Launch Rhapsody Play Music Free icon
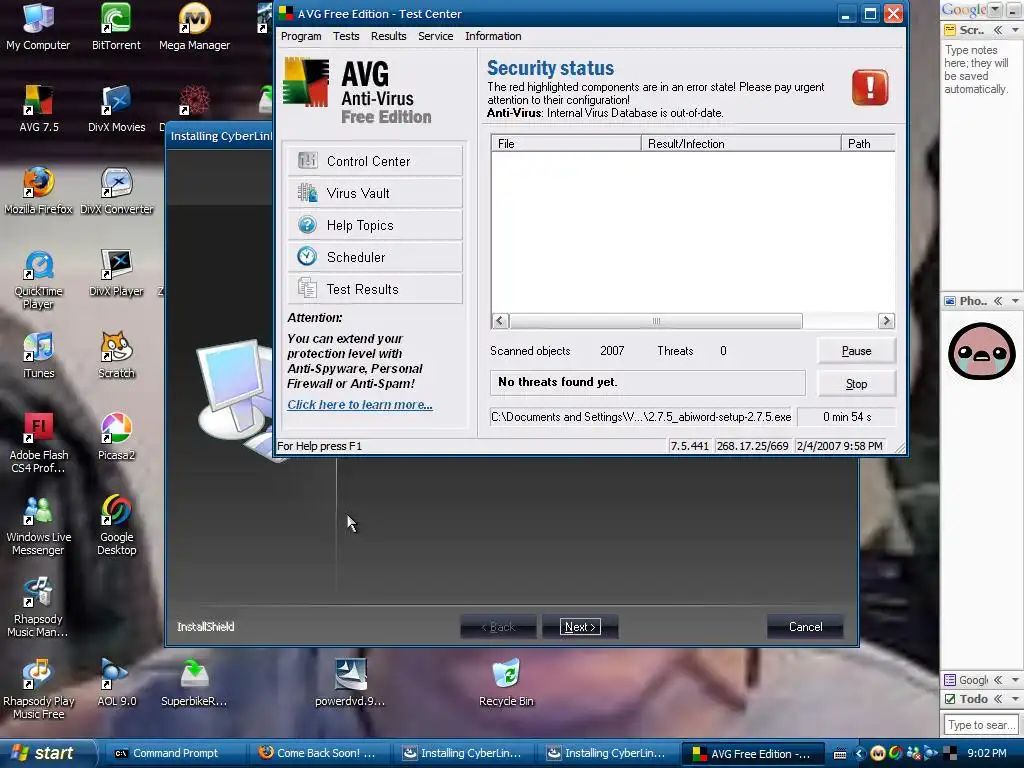The width and height of the screenshot is (1024, 768). pyautogui.click(x=39, y=689)
